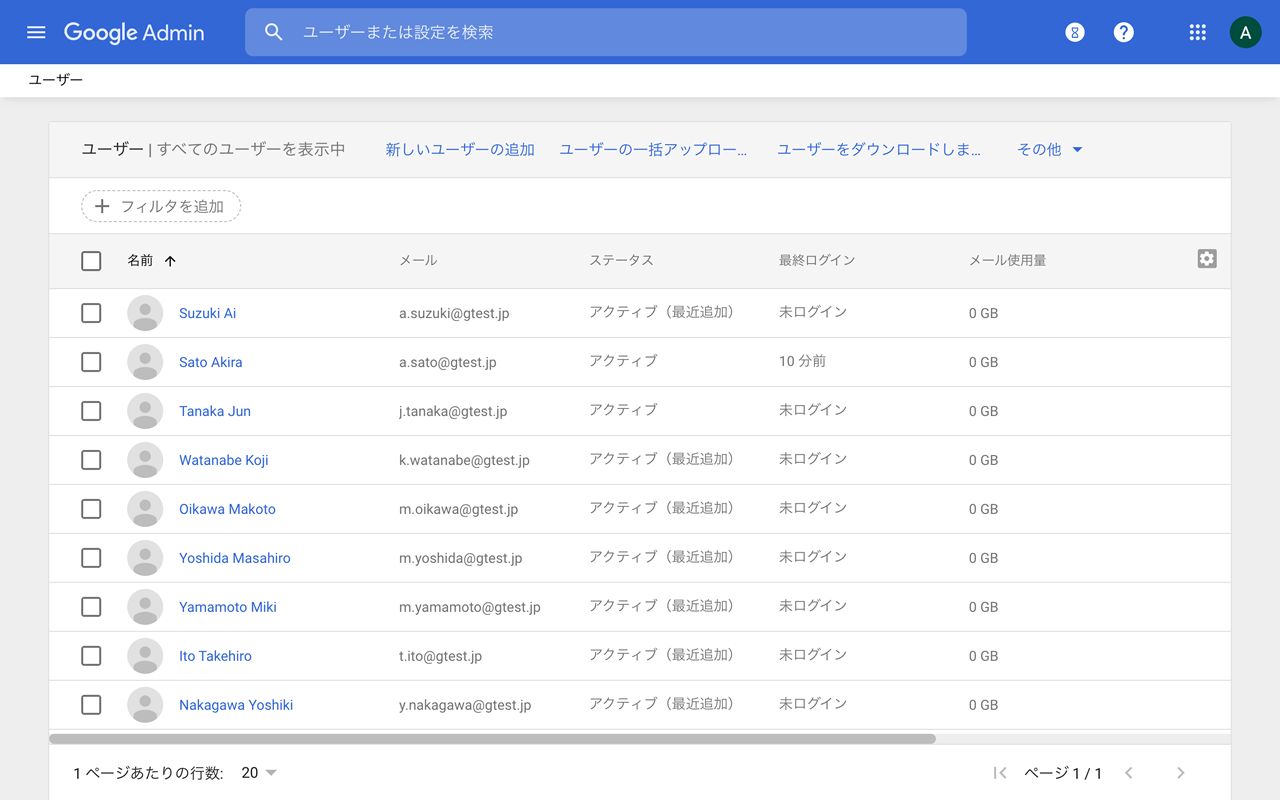Check the box for Nakagawa Yoshiki
Screen dimensions: 1280x800
coord(91,705)
